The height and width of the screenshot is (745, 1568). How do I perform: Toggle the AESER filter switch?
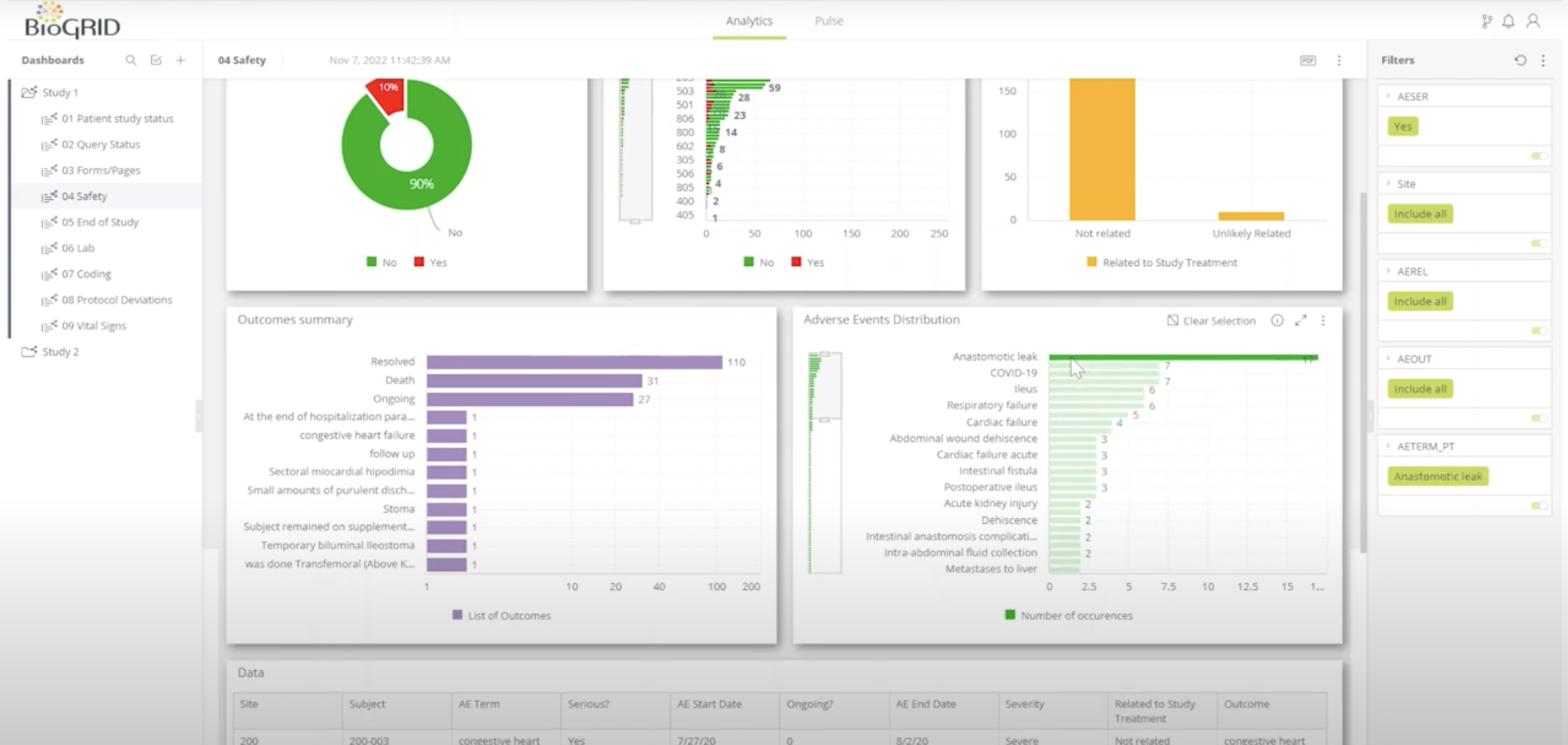pyautogui.click(x=1539, y=156)
